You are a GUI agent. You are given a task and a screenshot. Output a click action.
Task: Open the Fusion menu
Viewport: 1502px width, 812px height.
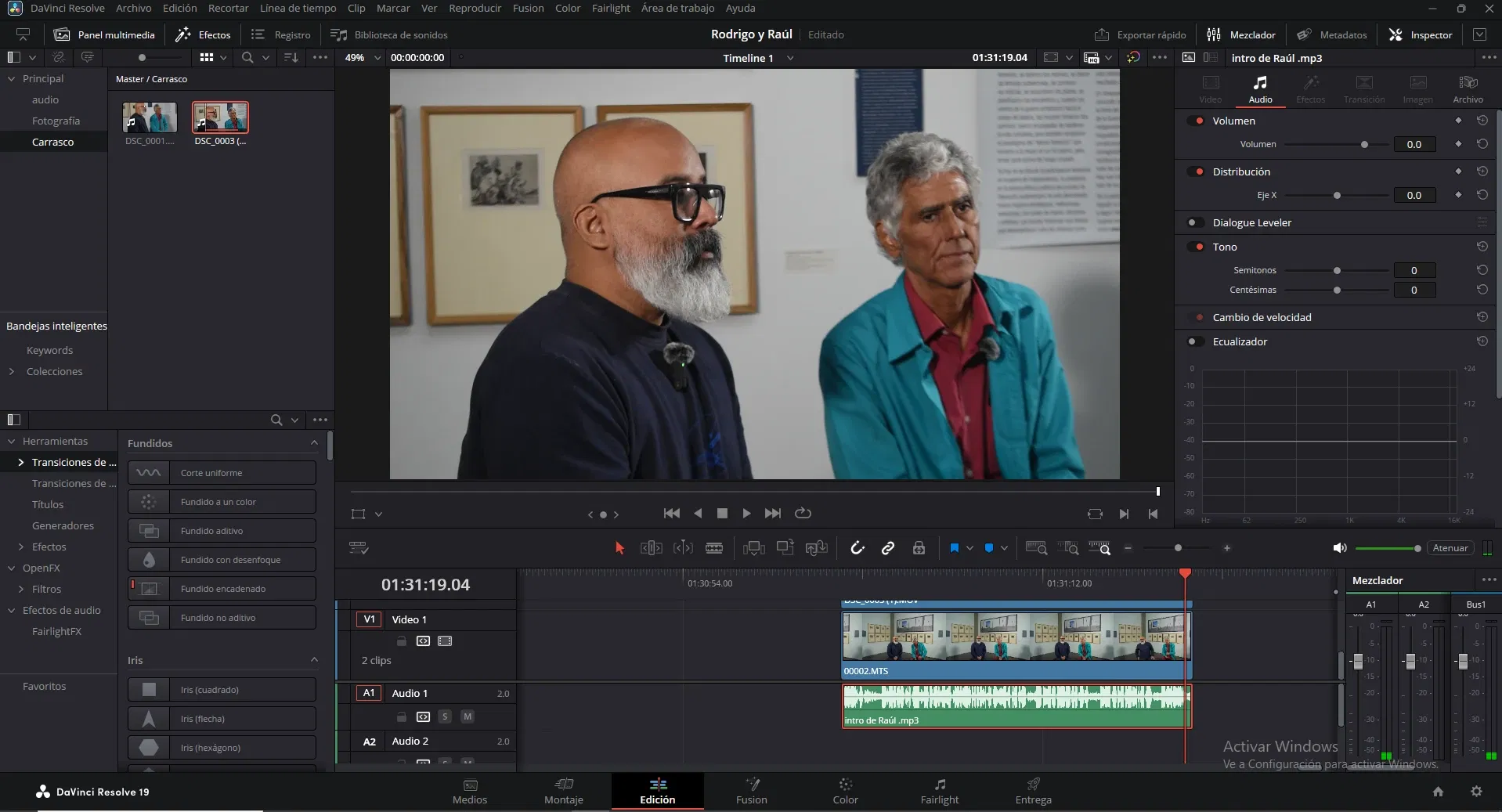(x=528, y=8)
